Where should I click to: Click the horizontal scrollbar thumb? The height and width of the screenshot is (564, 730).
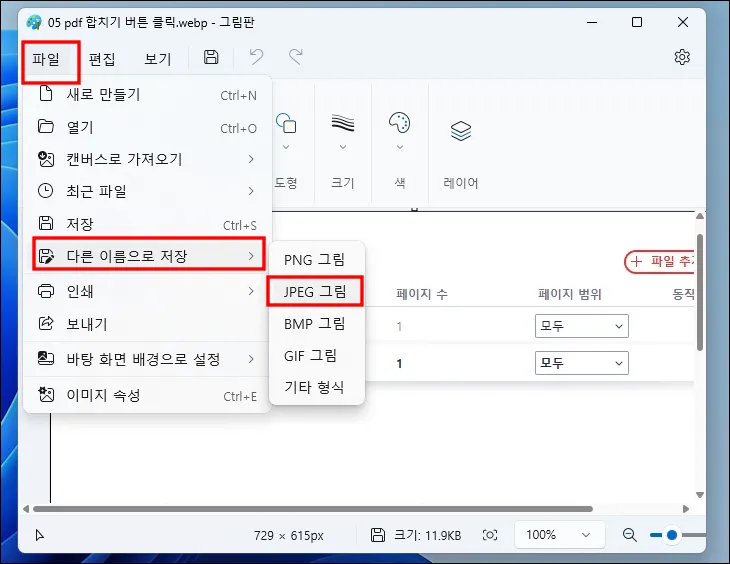(312, 509)
